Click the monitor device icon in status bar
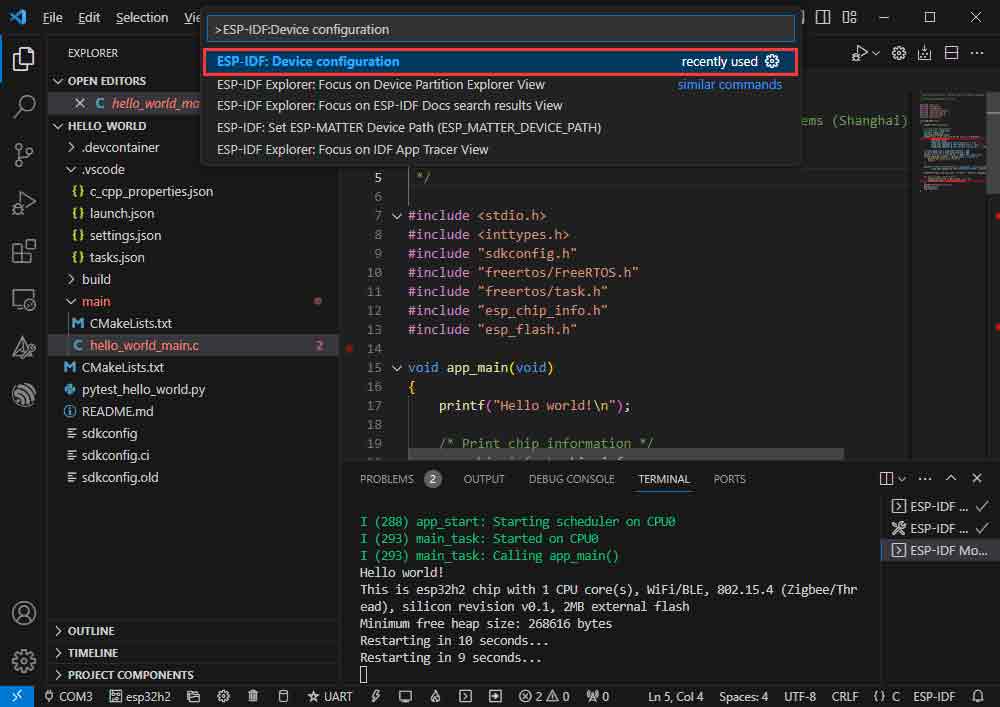 (x=406, y=697)
